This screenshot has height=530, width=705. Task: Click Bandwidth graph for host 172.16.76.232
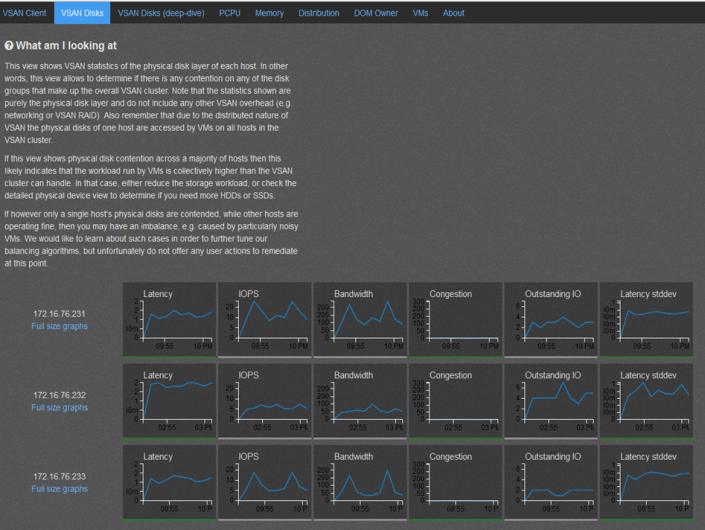359,400
